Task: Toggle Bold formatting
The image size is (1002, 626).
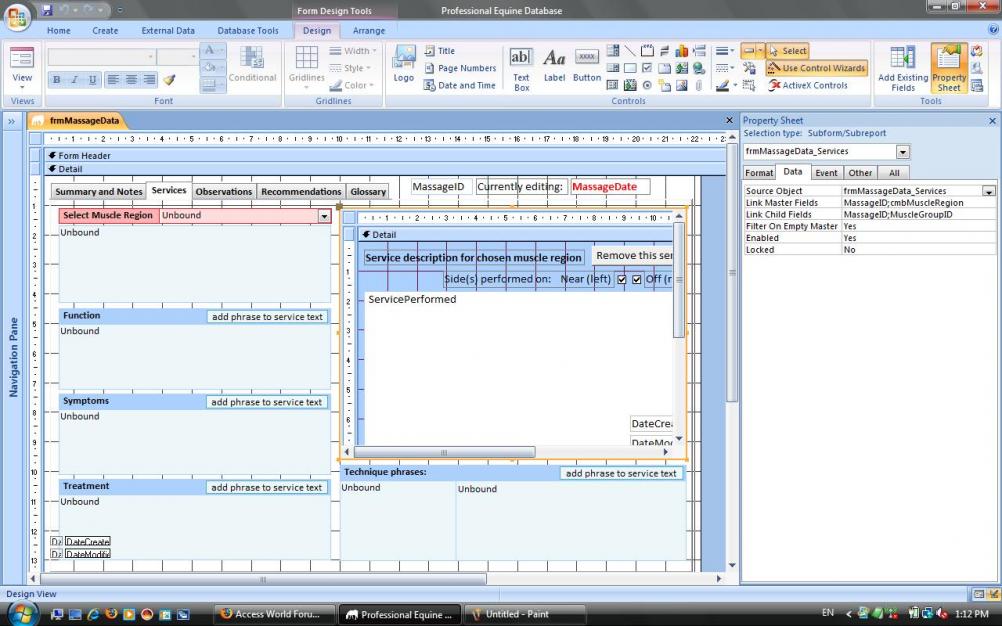Action: coord(57,80)
